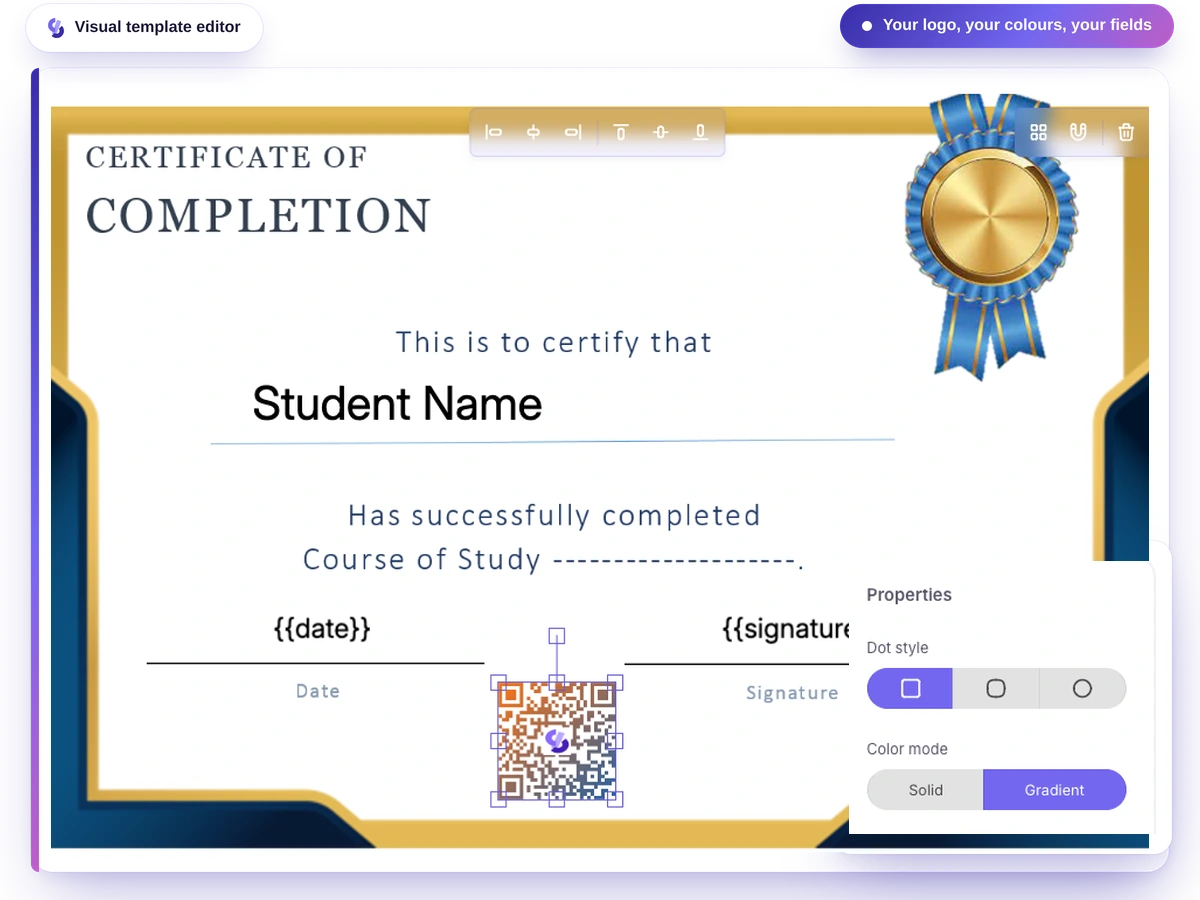Align selection to vertical middle
This screenshot has width=1200, height=900.
[660, 132]
